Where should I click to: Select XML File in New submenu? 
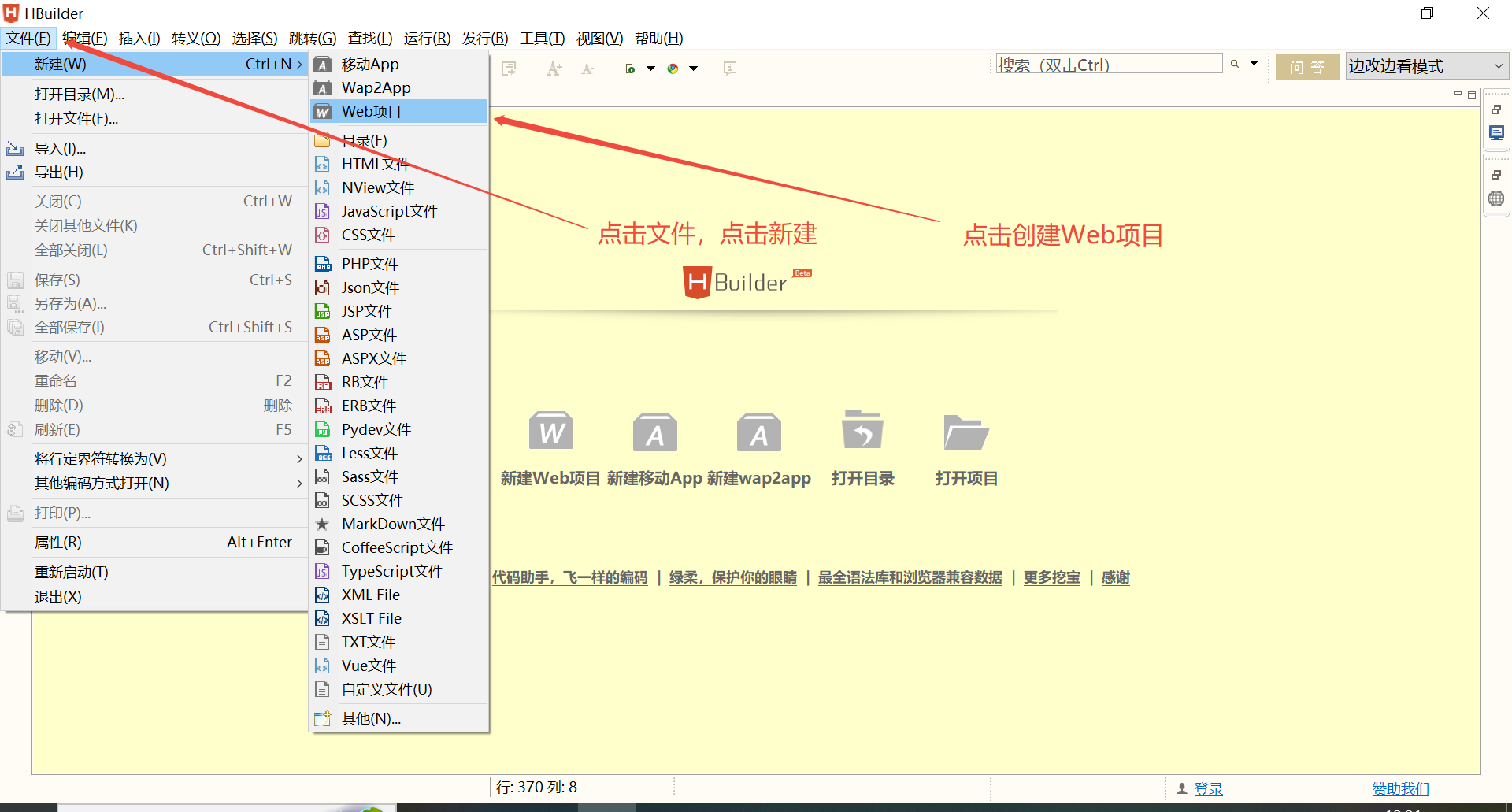pyautogui.click(x=399, y=595)
